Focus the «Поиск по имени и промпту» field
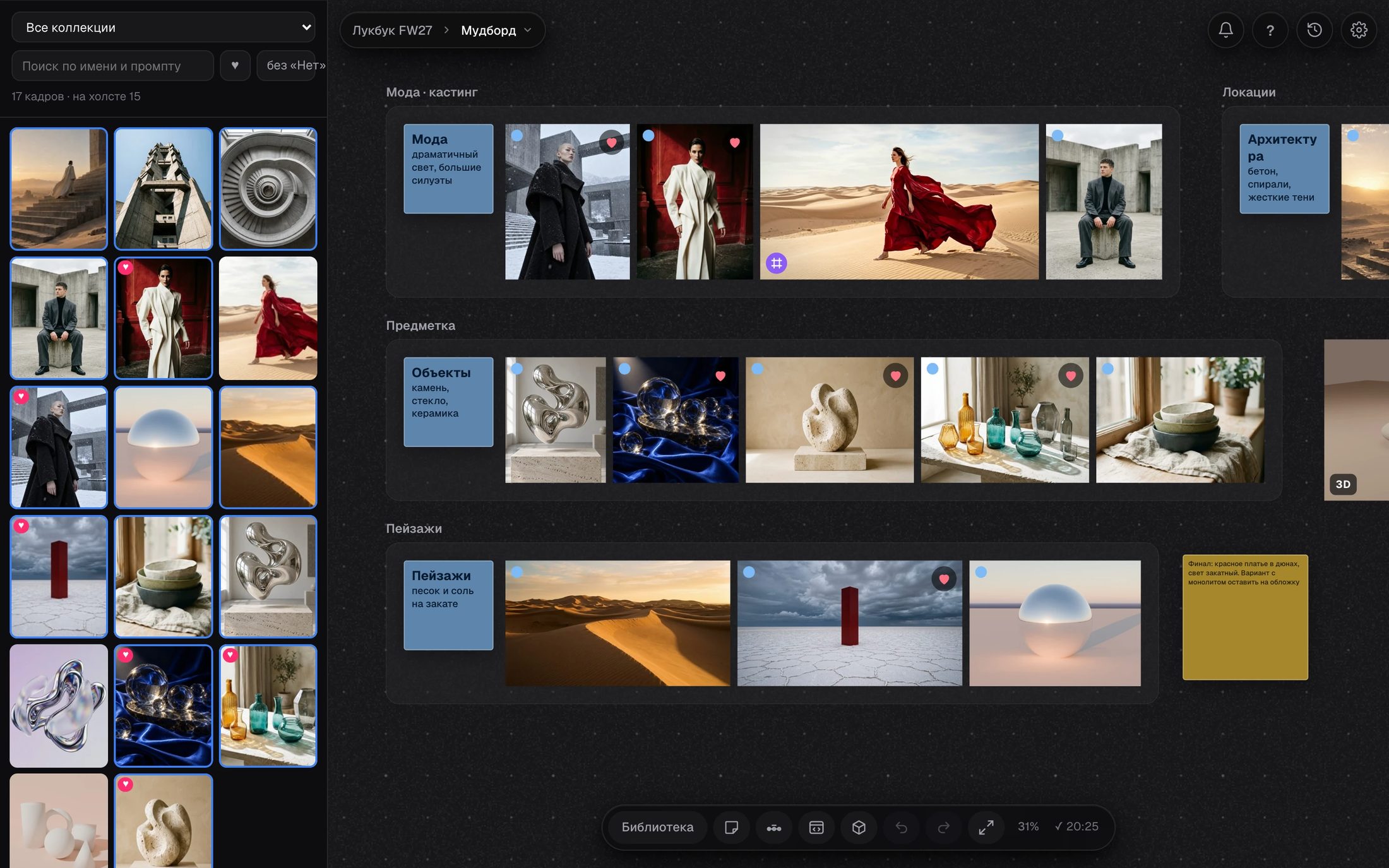This screenshot has height=868, width=1389. 112,66
